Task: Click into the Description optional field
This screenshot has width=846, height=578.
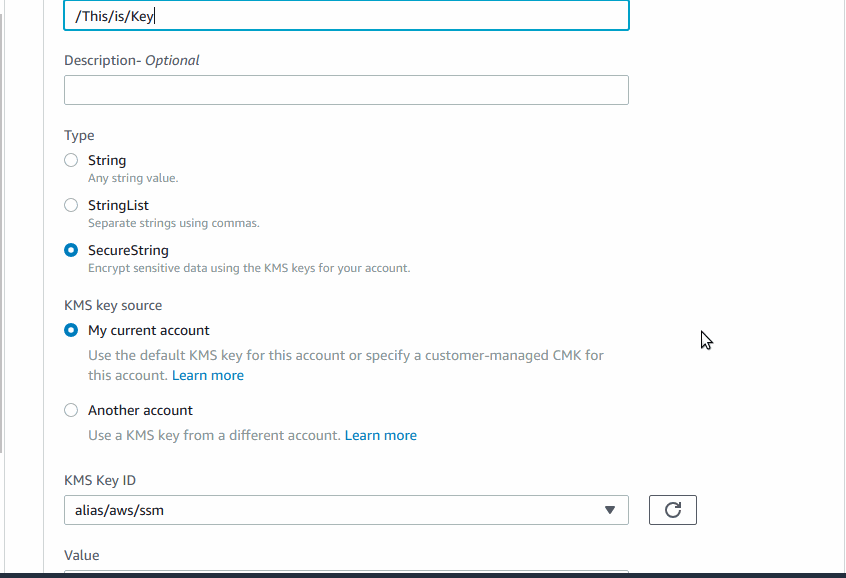Action: pos(346,90)
